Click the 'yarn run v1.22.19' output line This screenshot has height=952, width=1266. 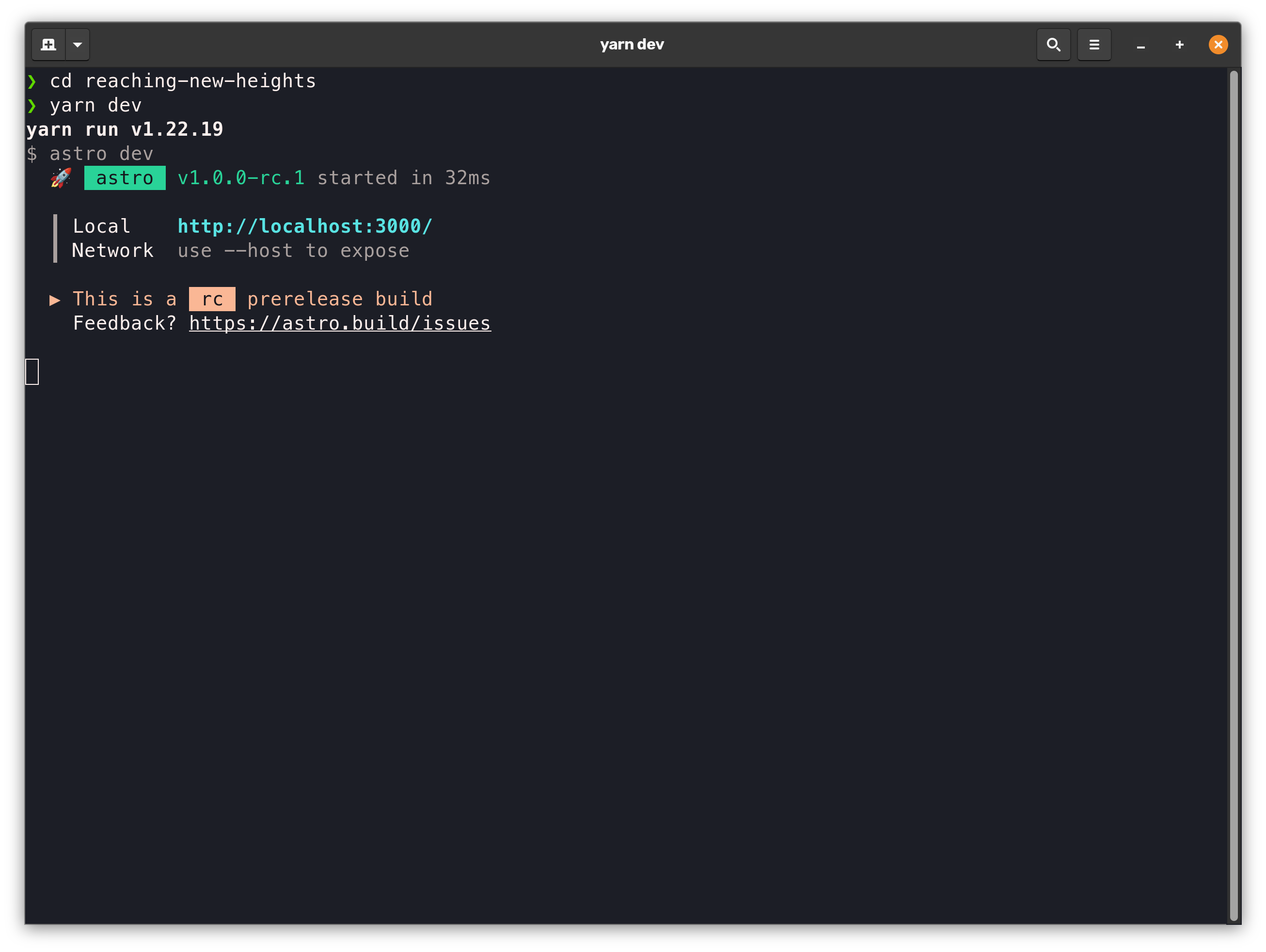[x=125, y=130]
